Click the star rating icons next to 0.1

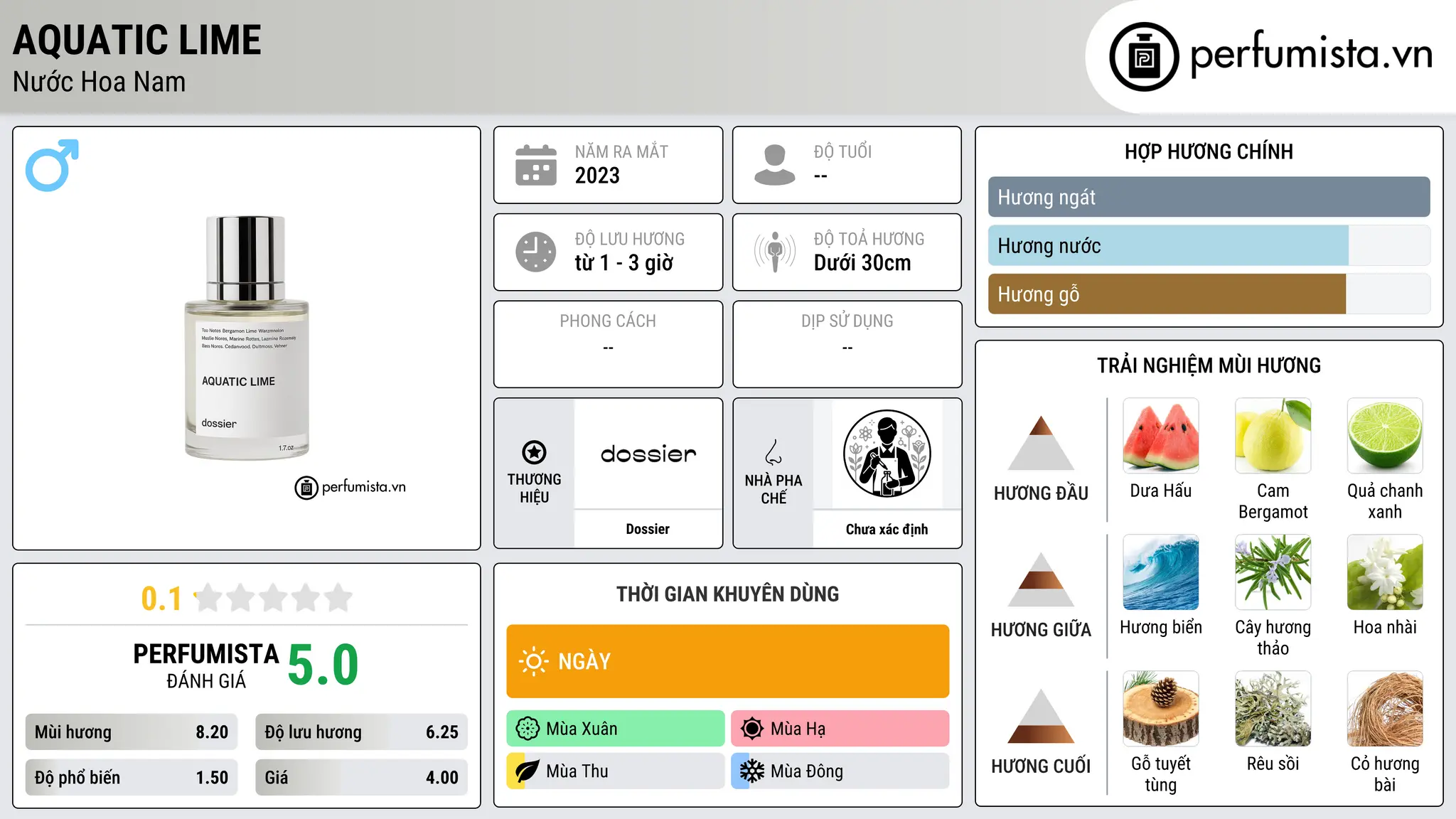(x=274, y=598)
